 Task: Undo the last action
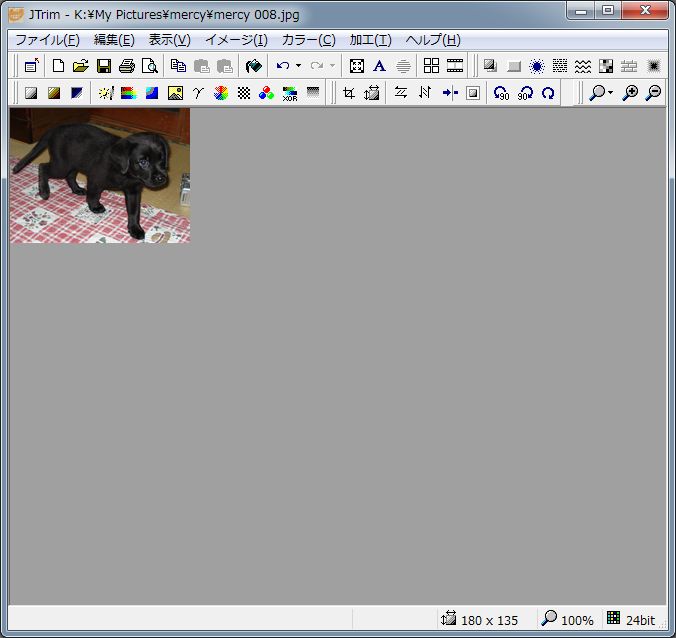(283, 66)
